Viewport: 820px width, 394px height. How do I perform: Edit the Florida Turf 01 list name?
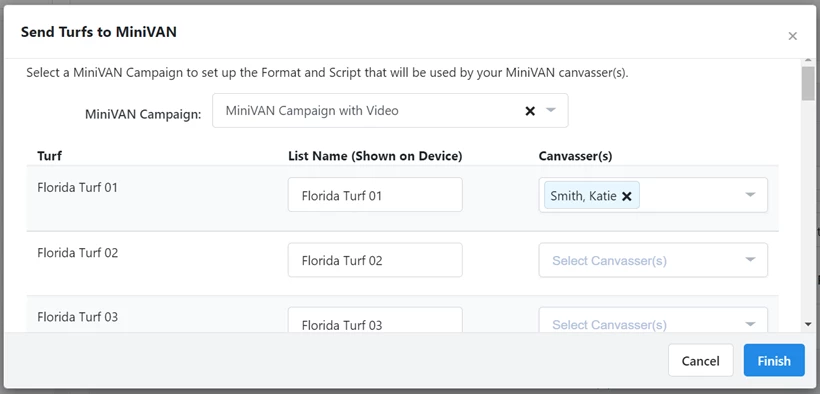[x=375, y=195]
